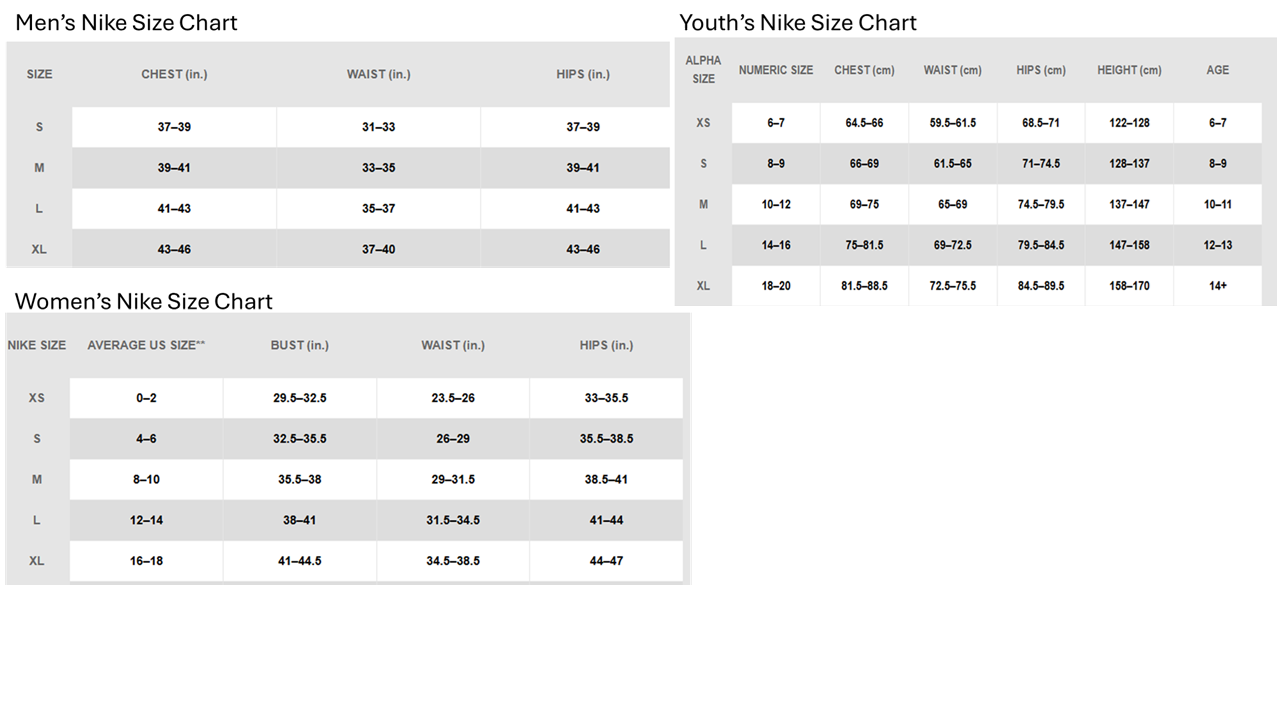Click Youth height value 122–128

click(x=1129, y=123)
